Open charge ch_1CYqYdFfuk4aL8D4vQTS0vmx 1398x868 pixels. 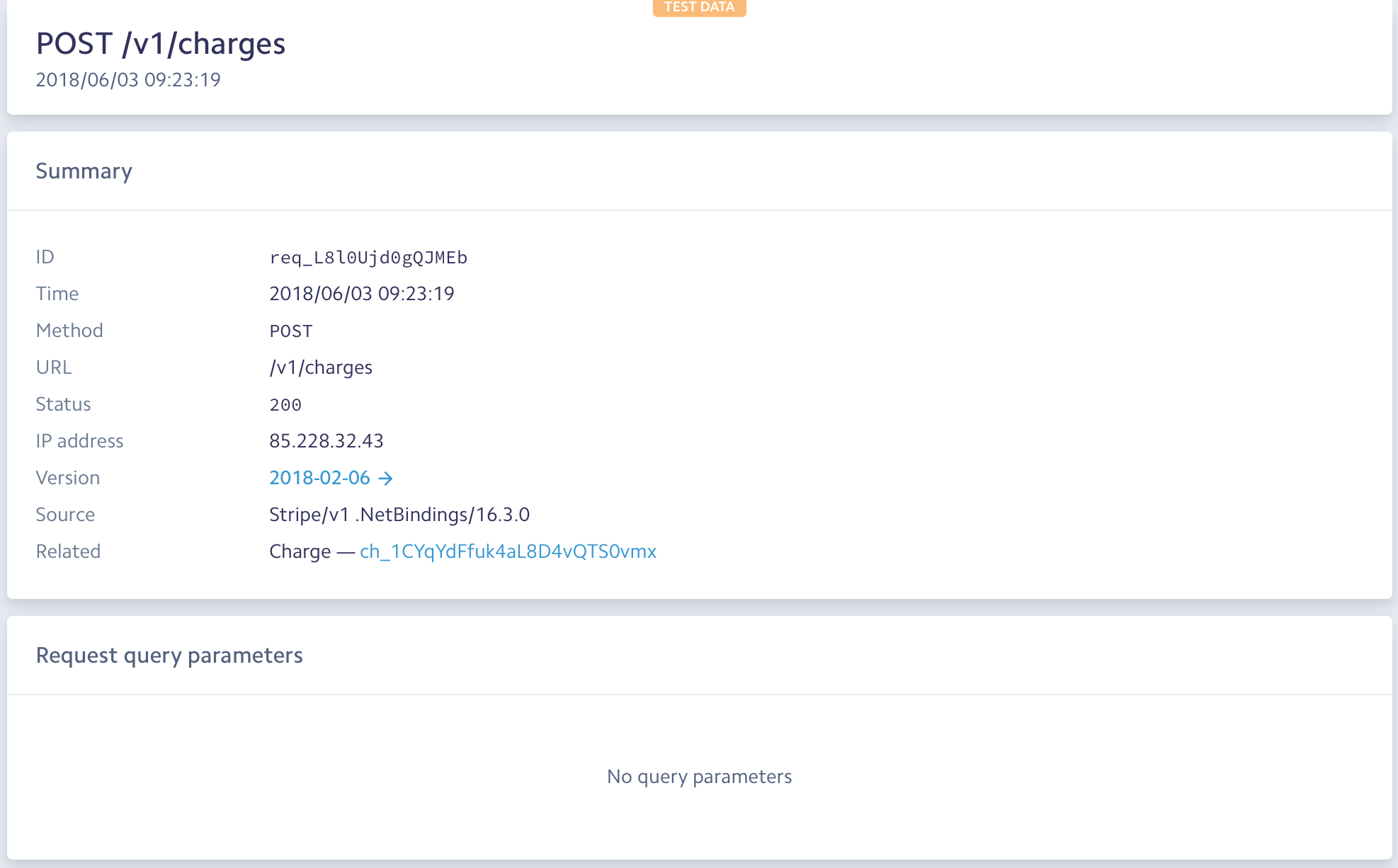coord(507,552)
